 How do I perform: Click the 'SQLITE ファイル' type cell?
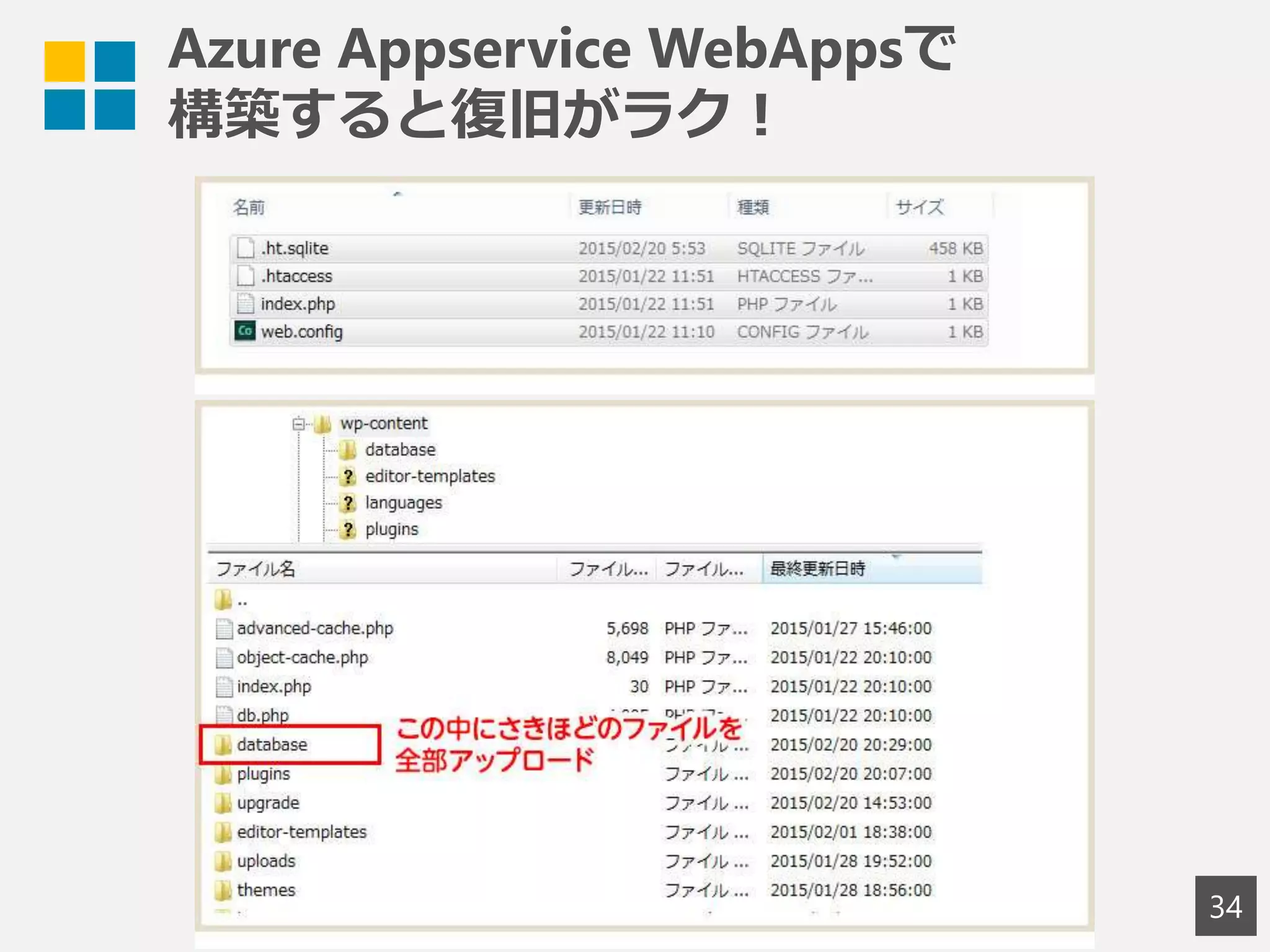pyautogui.click(x=801, y=249)
